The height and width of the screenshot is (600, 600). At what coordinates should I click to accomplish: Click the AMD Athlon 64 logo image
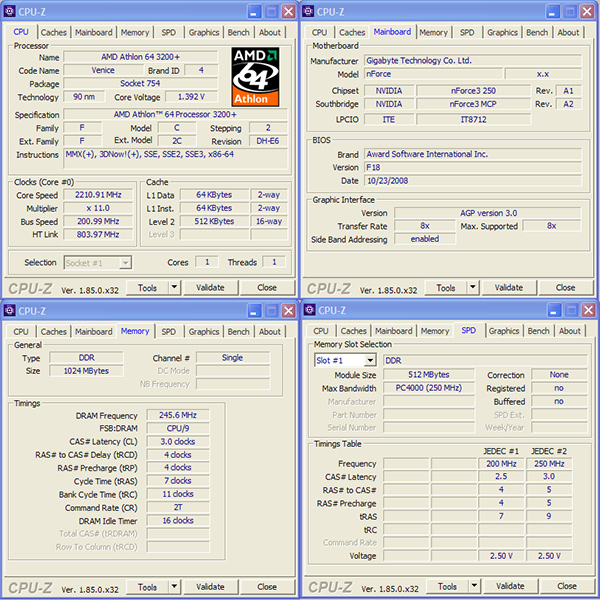click(255, 77)
